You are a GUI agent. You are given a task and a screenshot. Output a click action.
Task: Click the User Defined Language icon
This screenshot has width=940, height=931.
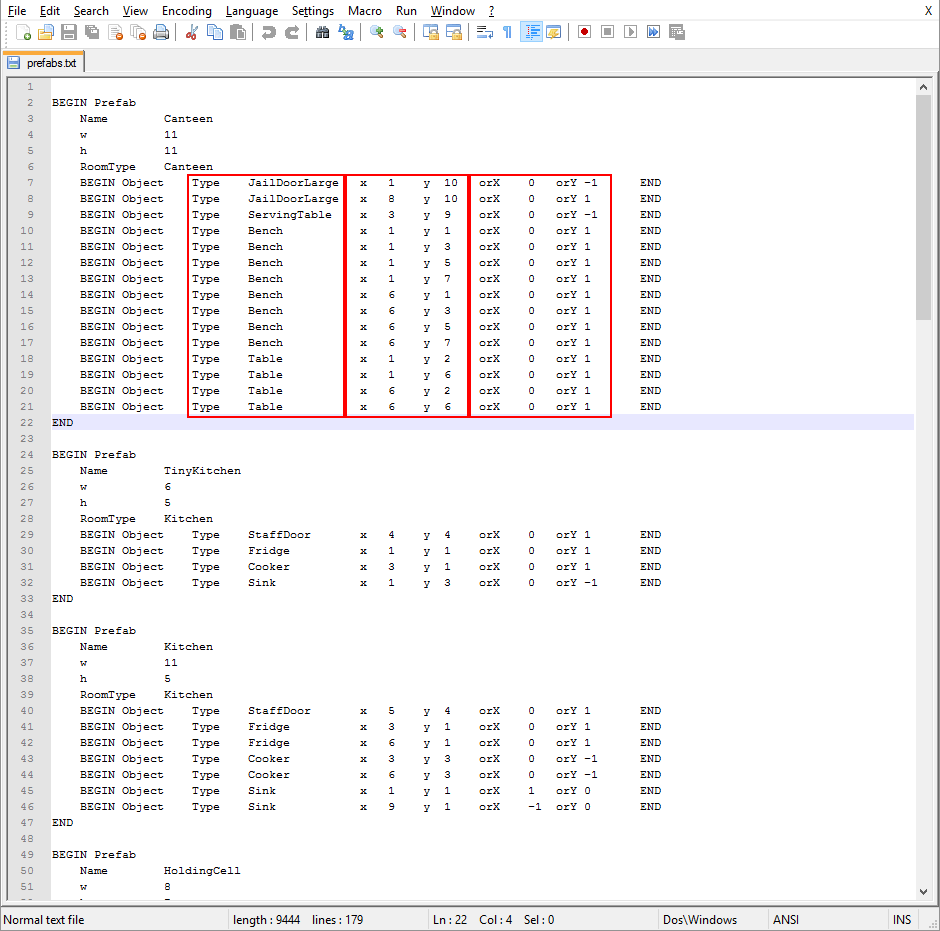point(553,32)
